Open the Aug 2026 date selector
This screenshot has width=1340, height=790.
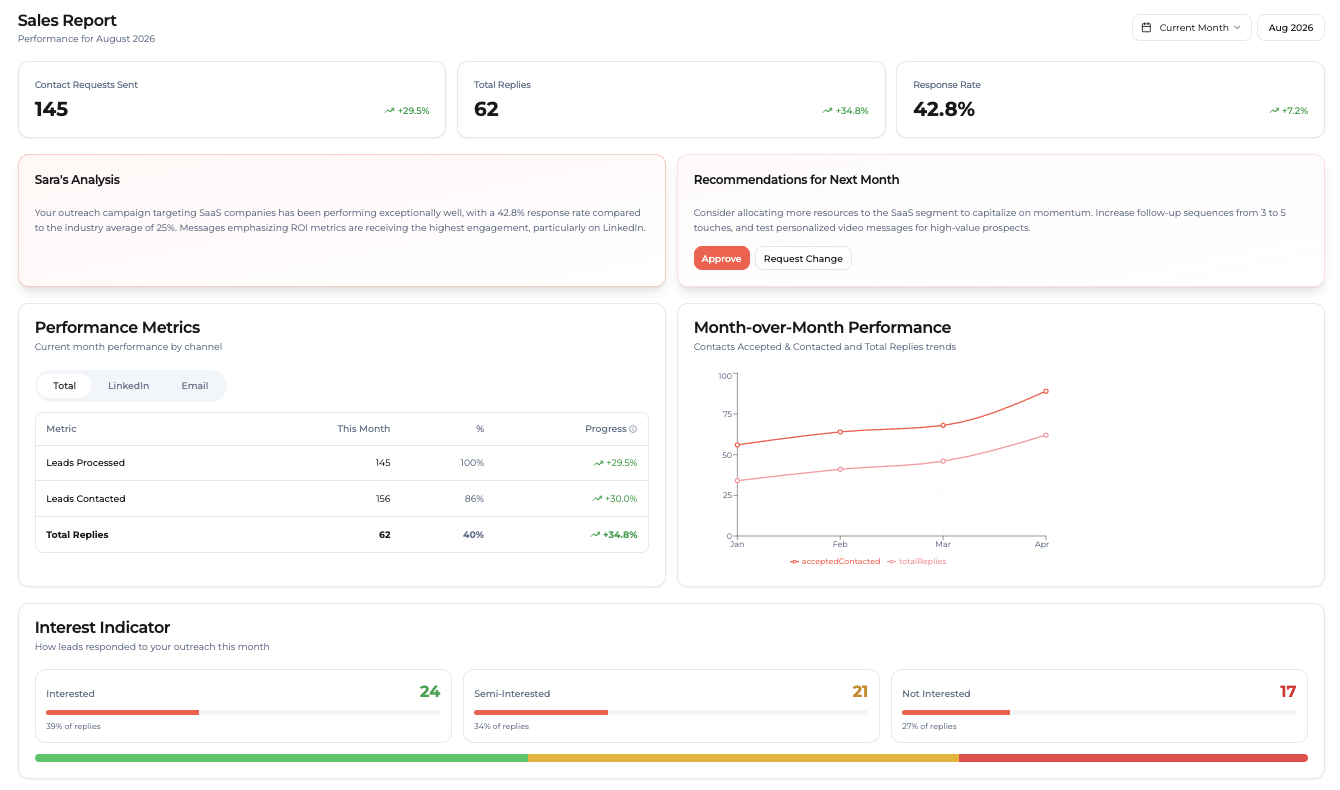[1291, 28]
